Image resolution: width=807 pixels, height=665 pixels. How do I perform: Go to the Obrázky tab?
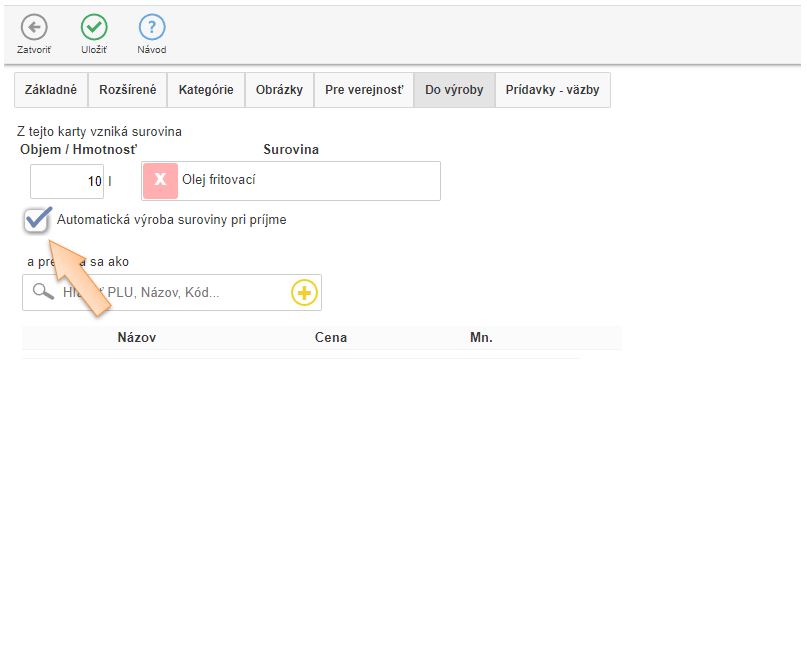click(279, 90)
